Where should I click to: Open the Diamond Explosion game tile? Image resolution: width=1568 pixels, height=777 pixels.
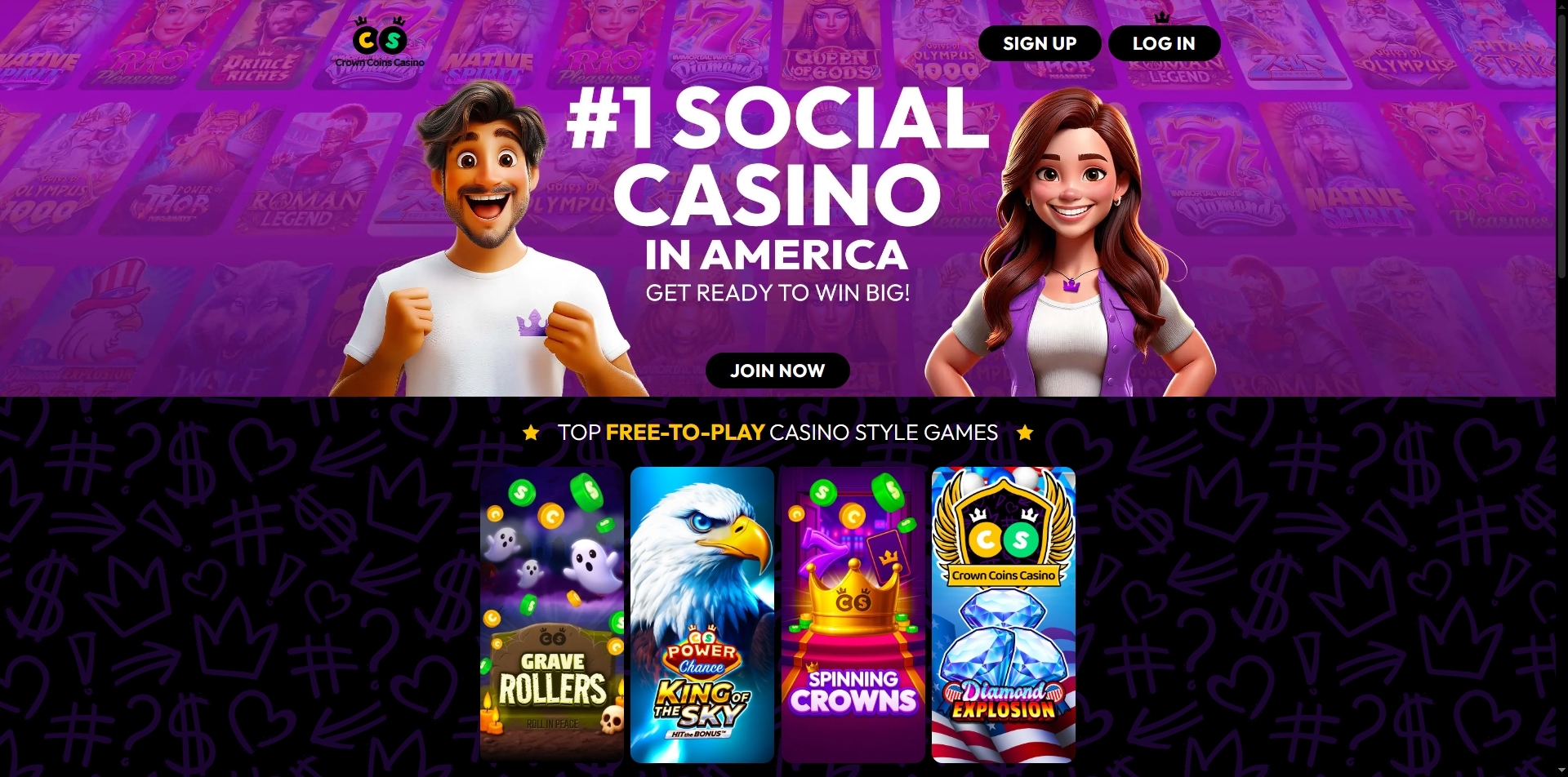coord(1004,615)
